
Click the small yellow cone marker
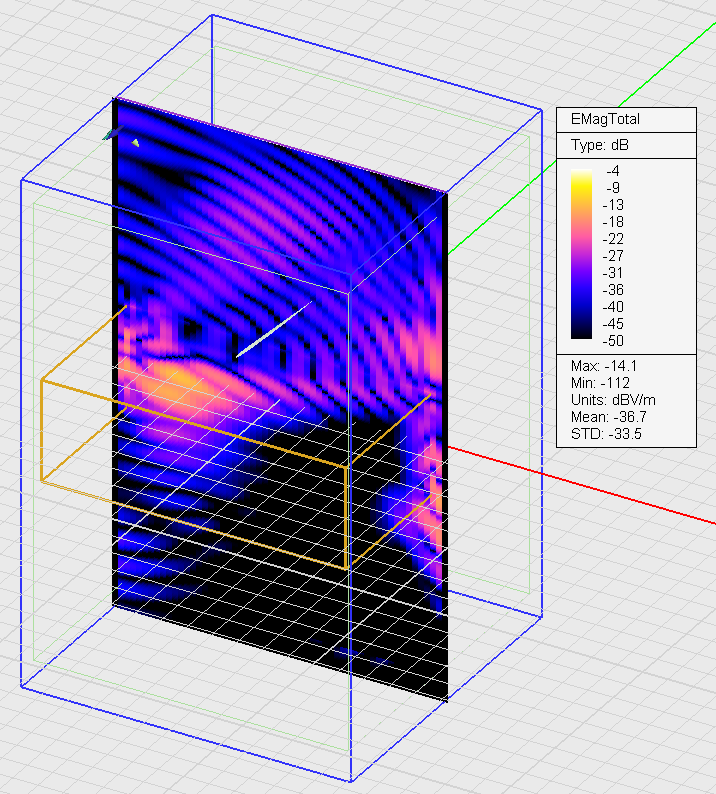[x=136, y=143]
